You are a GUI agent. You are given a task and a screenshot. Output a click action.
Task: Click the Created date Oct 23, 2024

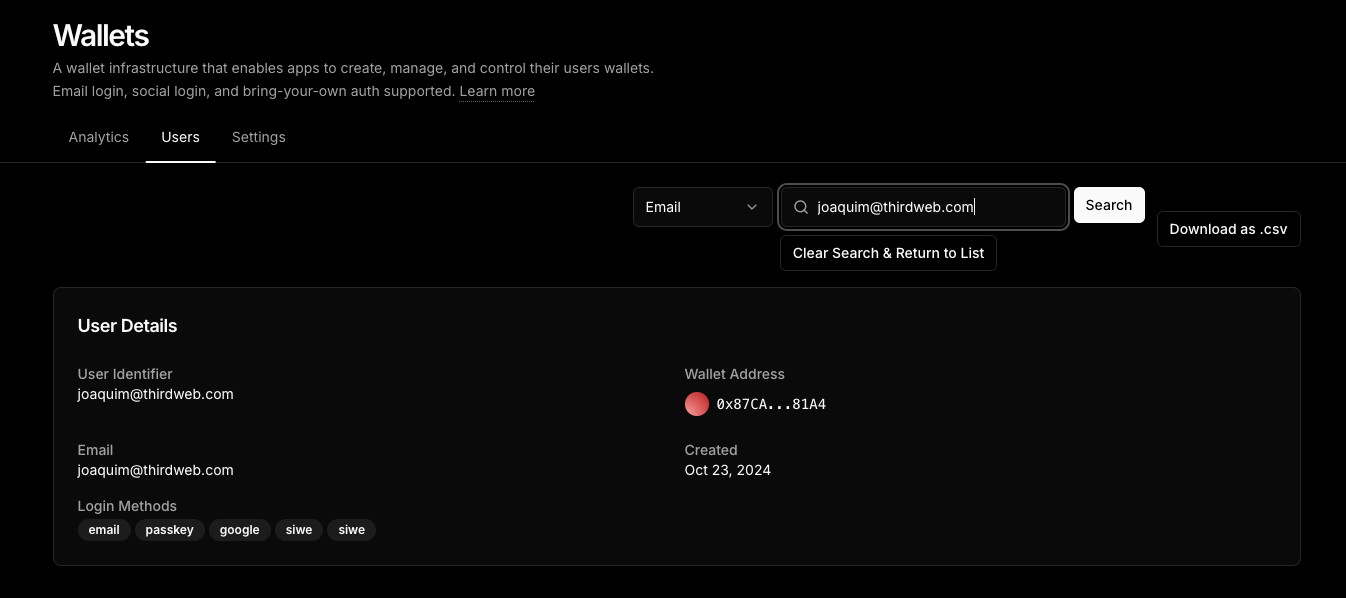click(x=727, y=470)
